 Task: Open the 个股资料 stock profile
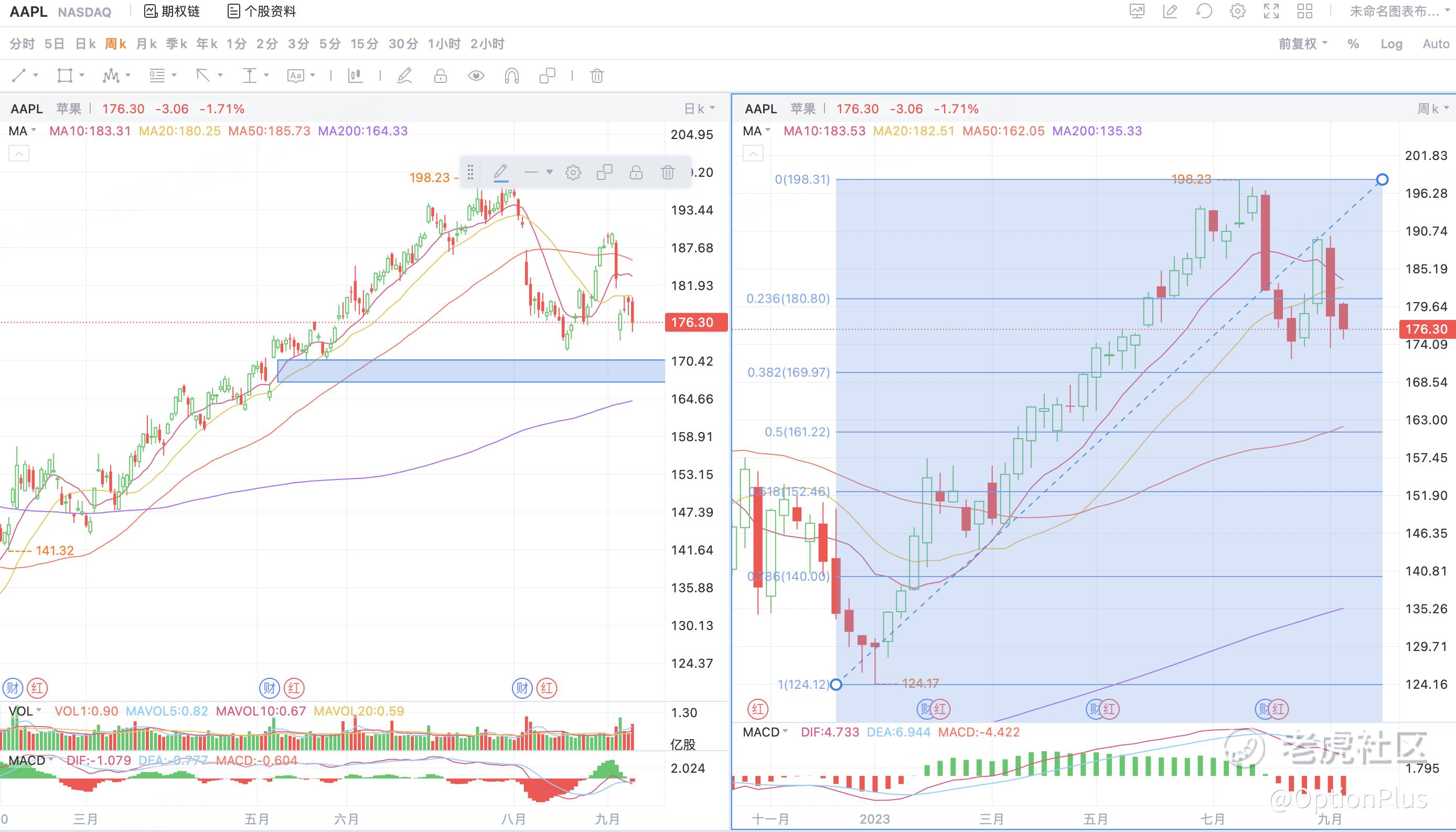coord(262,12)
